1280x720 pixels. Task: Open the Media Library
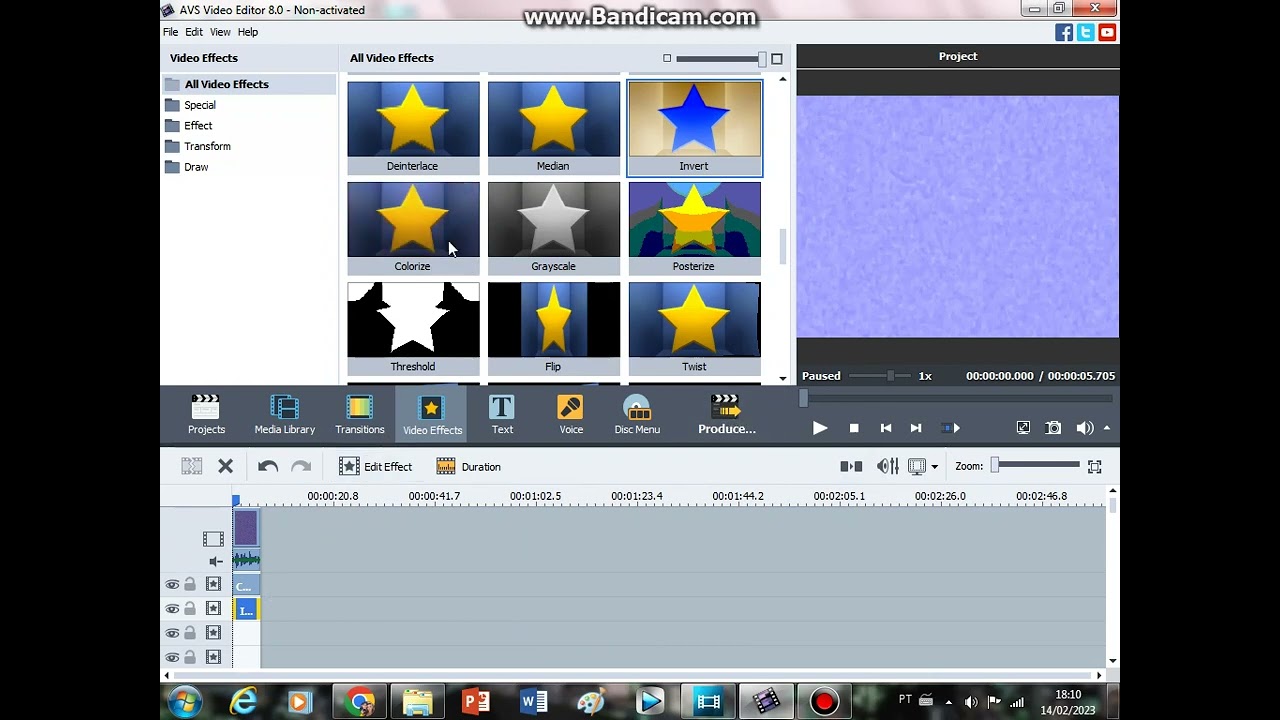click(284, 414)
